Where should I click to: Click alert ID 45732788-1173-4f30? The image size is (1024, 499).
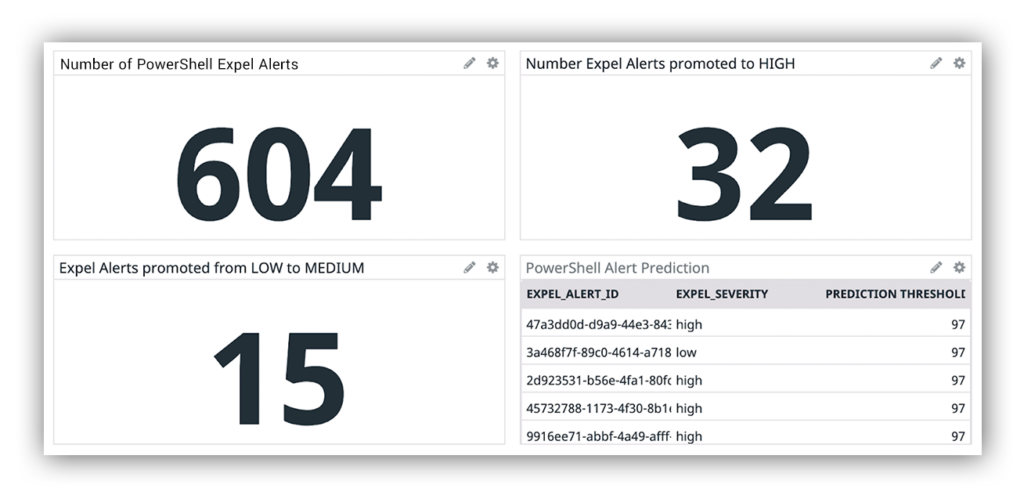pos(598,409)
